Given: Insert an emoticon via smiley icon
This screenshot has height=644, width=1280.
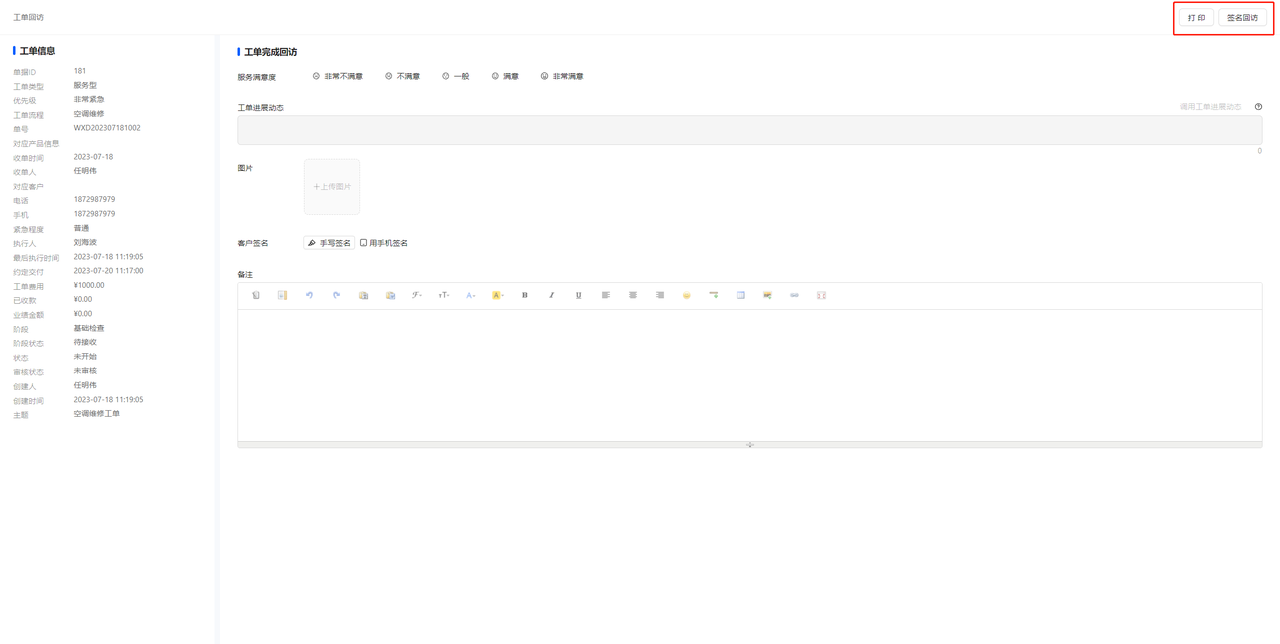Looking at the screenshot, I should tap(687, 295).
